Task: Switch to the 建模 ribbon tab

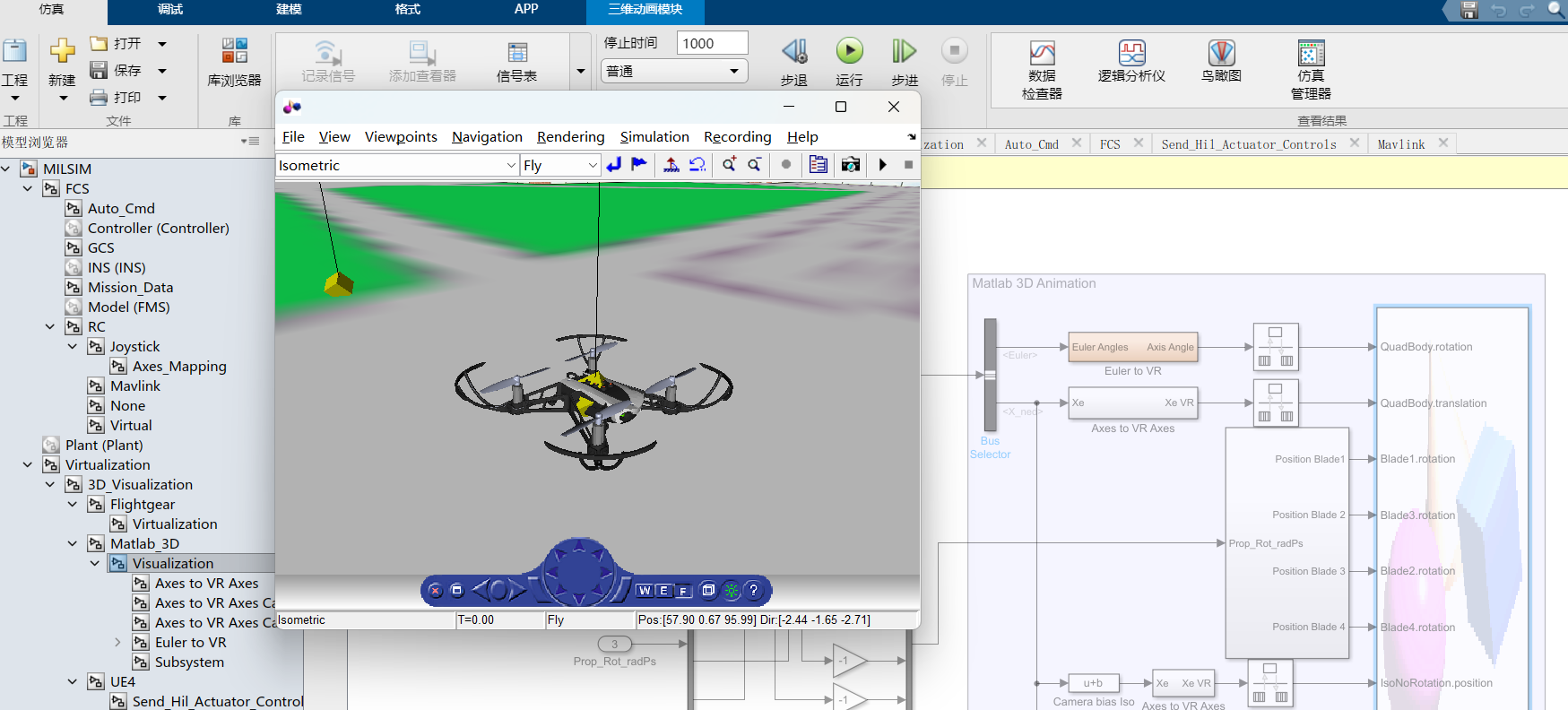Action: (x=289, y=9)
